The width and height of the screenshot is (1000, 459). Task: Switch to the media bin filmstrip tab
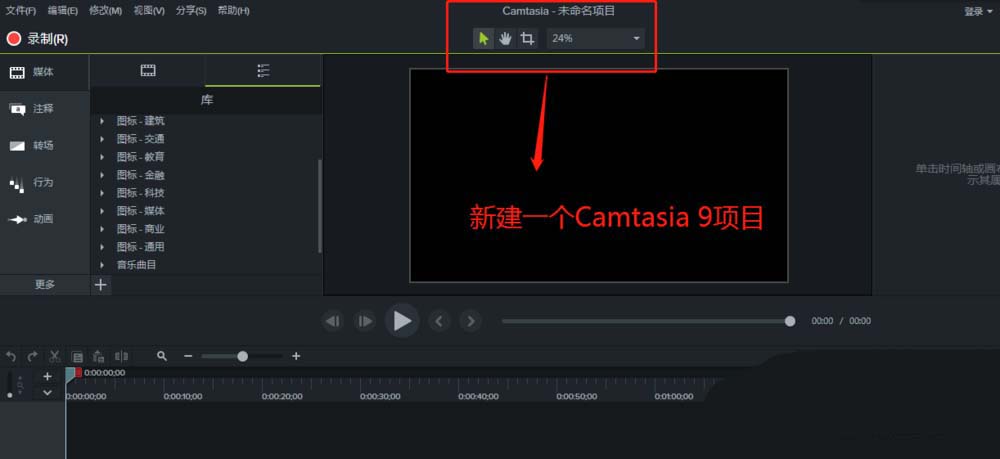(x=148, y=71)
